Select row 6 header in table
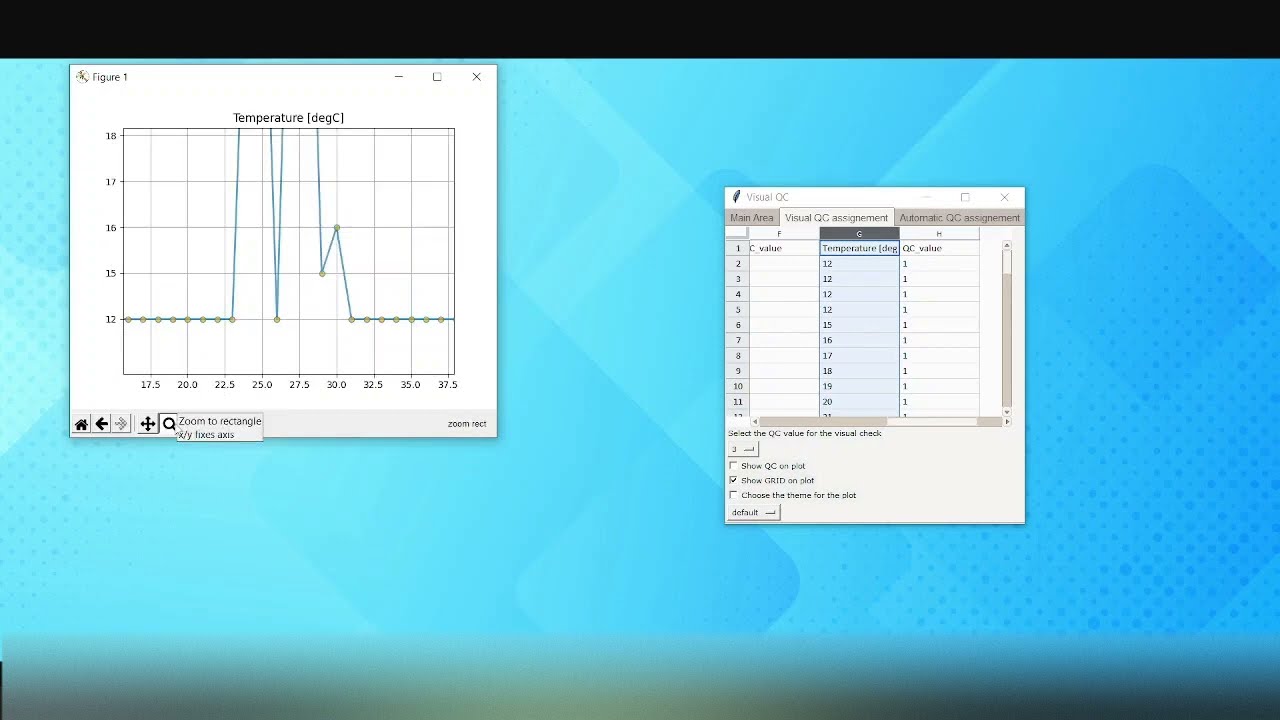This screenshot has width=1280, height=720. [738, 325]
